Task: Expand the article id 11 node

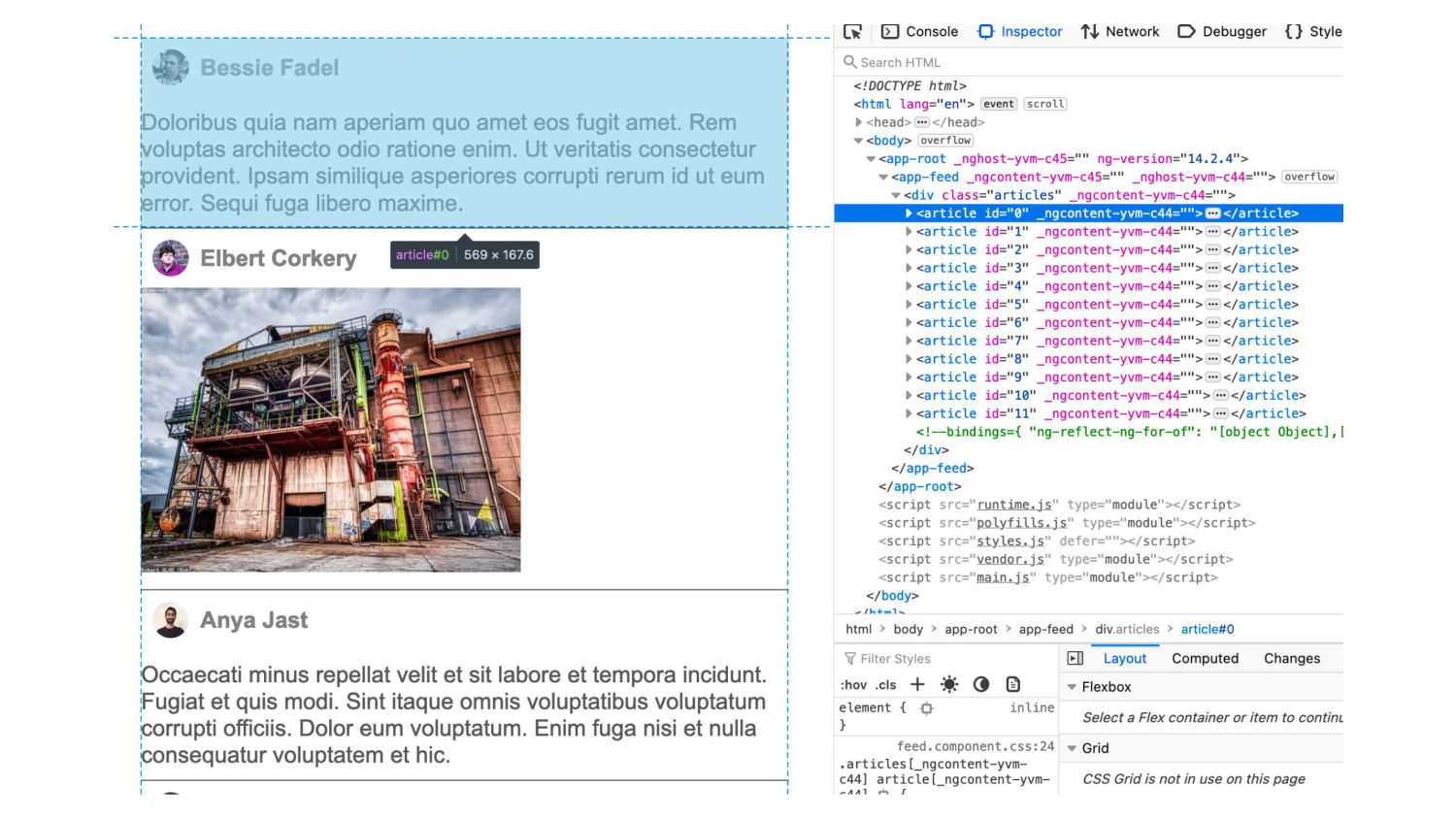Action: click(x=910, y=414)
